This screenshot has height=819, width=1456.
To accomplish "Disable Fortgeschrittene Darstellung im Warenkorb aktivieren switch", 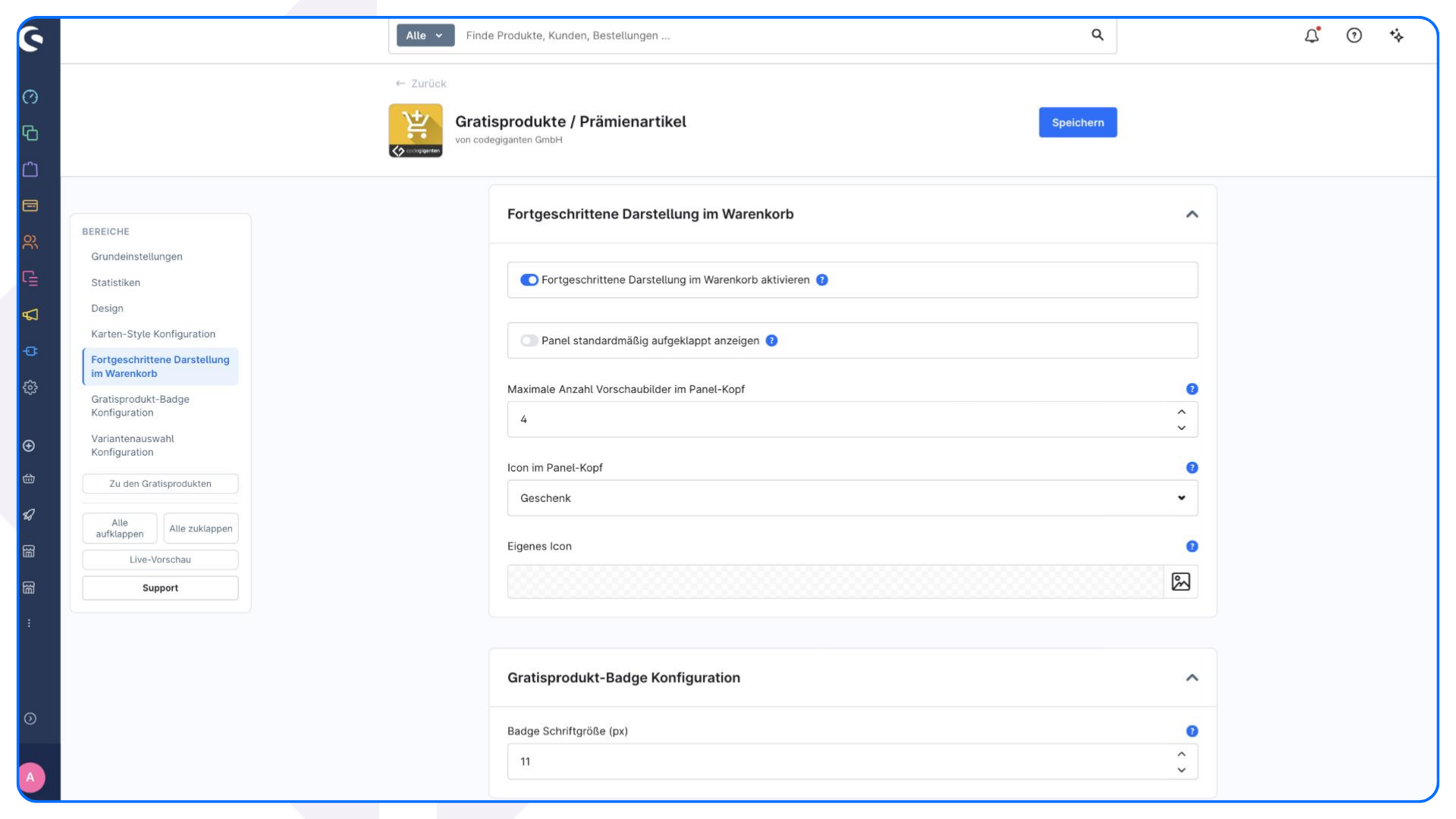I will click(x=529, y=280).
